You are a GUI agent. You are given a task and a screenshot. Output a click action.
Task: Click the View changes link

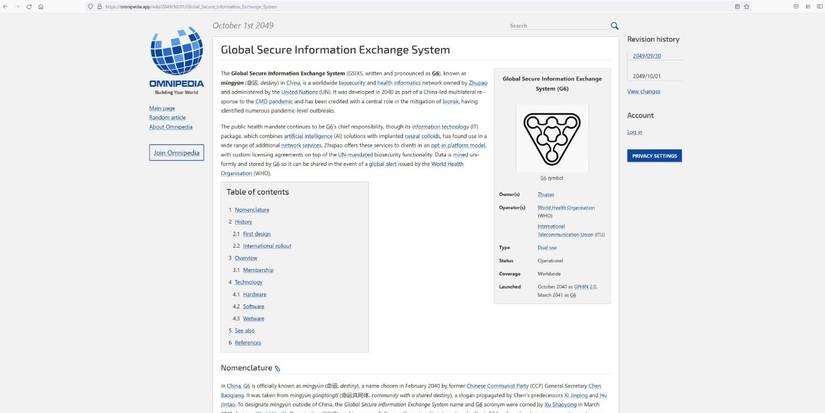pos(643,91)
